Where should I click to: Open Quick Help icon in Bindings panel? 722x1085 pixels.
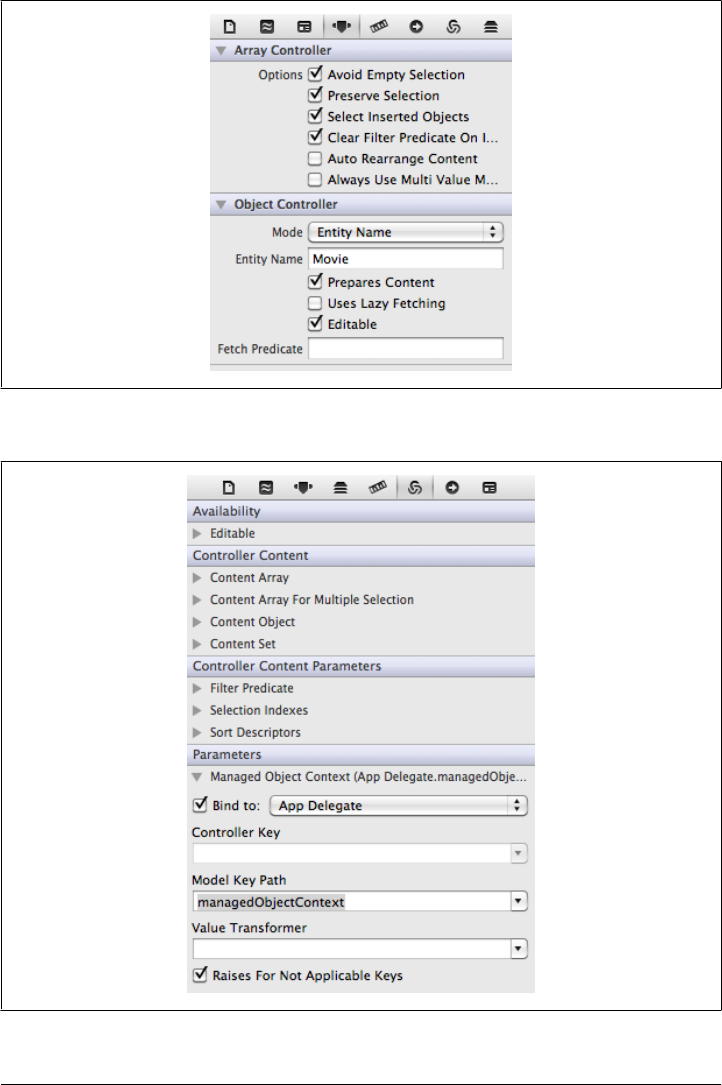tap(266, 488)
